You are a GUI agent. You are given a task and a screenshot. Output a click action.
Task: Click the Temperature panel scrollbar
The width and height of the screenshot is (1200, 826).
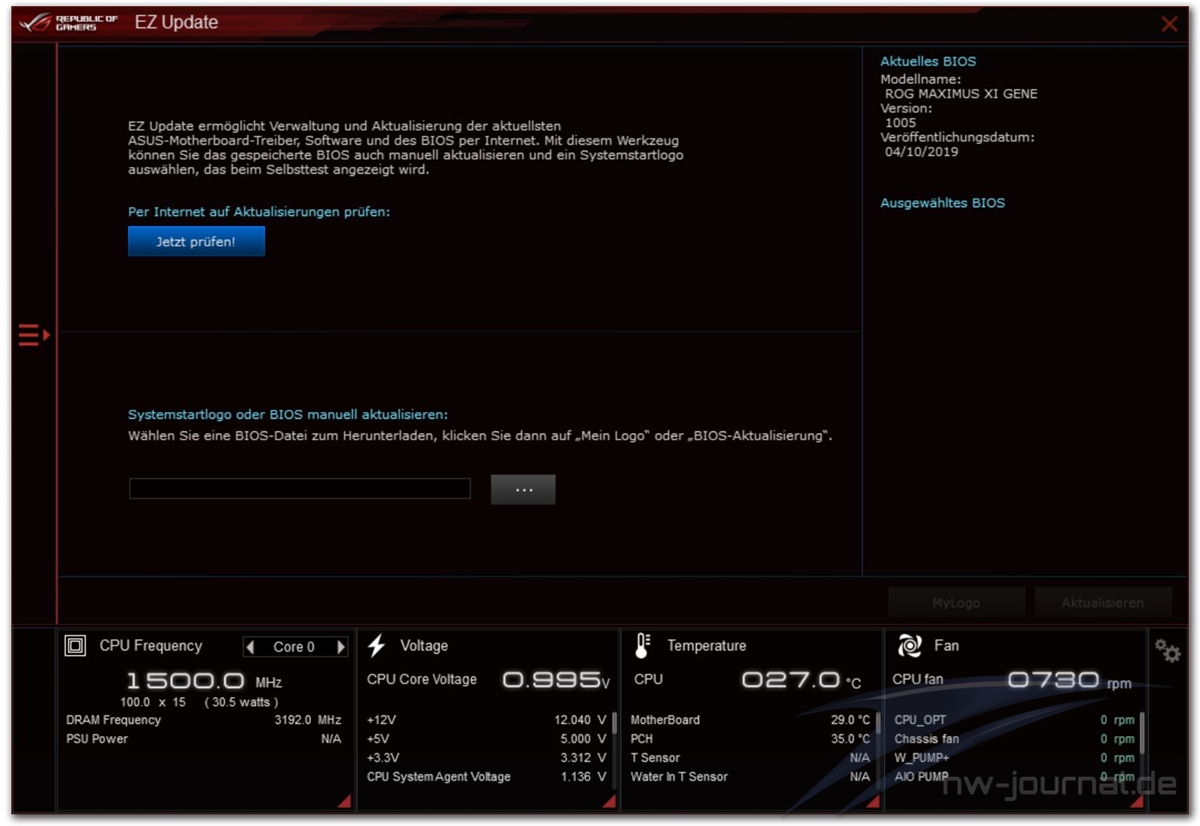coord(878,724)
